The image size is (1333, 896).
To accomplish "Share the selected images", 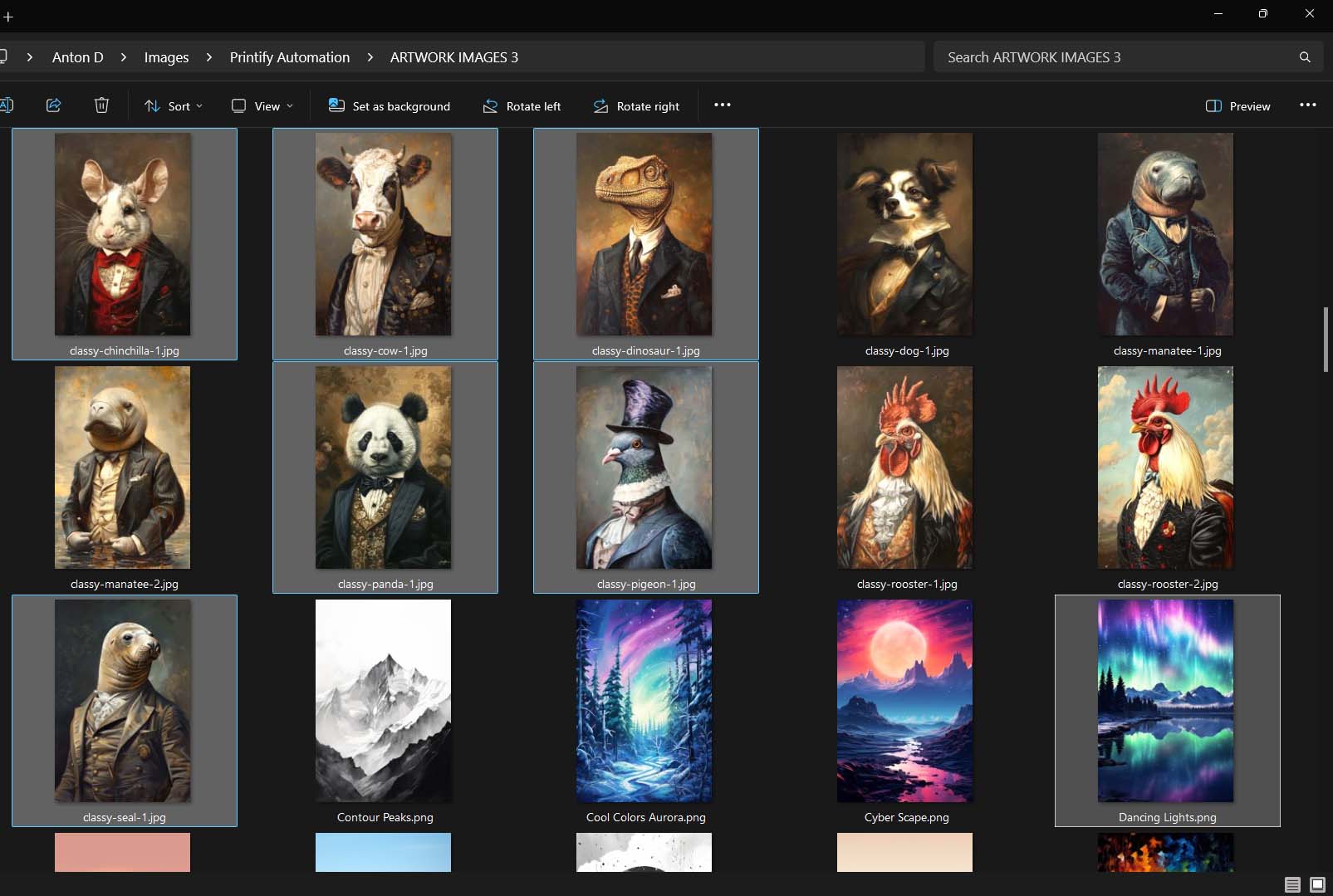I will coord(53,105).
